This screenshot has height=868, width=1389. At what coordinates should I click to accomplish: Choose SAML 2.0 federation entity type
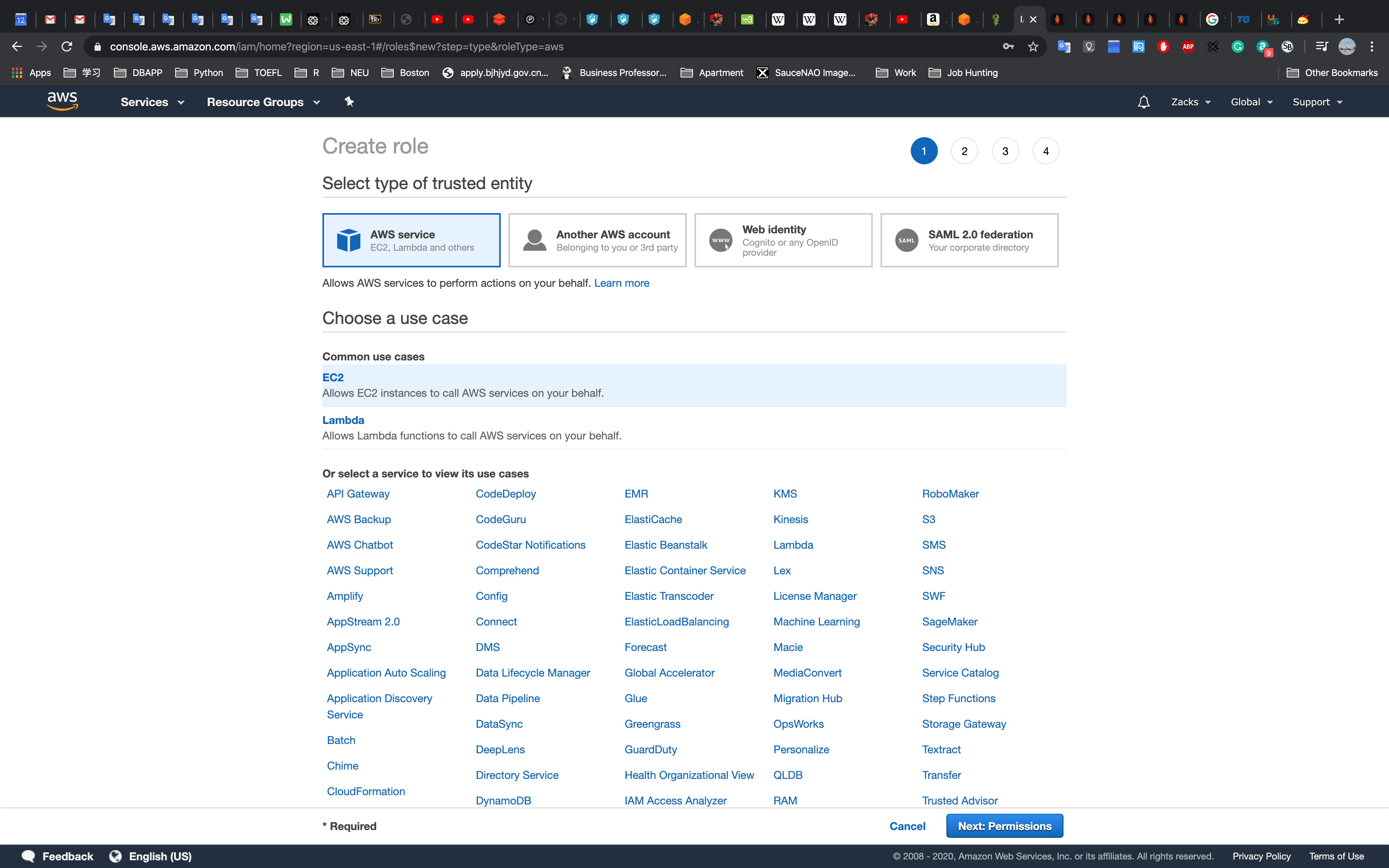(x=969, y=240)
